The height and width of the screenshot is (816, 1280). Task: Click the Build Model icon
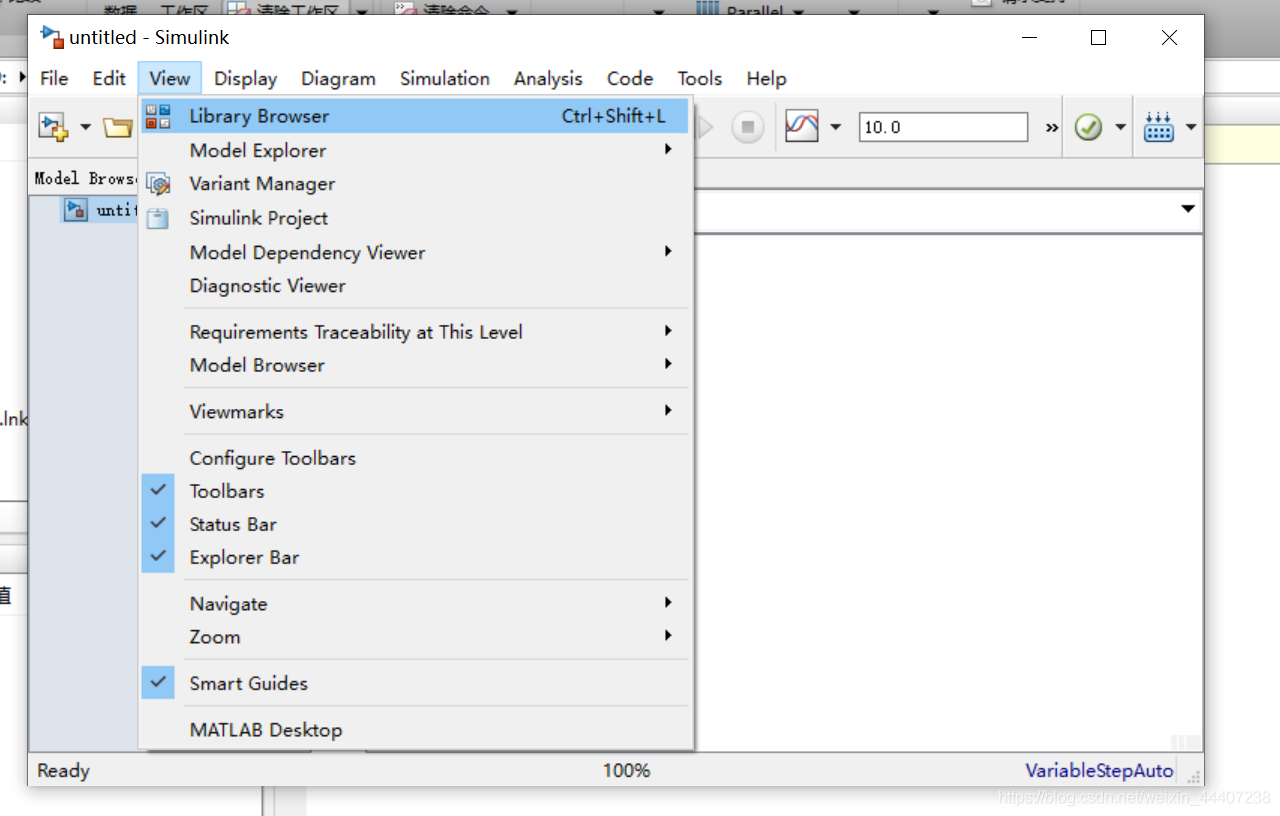click(x=1159, y=127)
